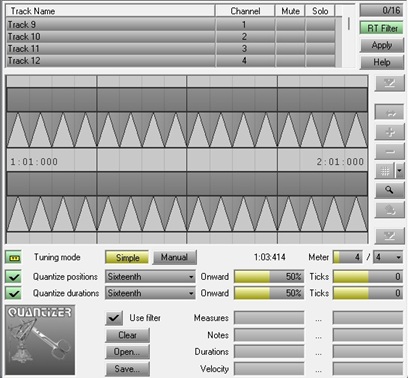Open the Quantize durations Sixteenth dropdown
Image resolution: width=408 pixels, height=378 pixels.
[150, 293]
